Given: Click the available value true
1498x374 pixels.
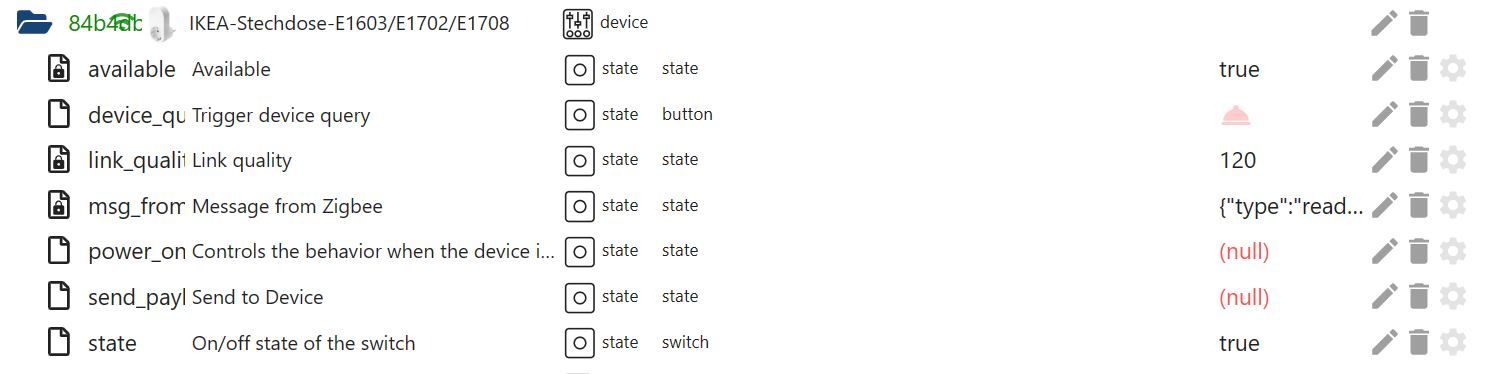Looking at the screenshot, I should (1239, 70).
